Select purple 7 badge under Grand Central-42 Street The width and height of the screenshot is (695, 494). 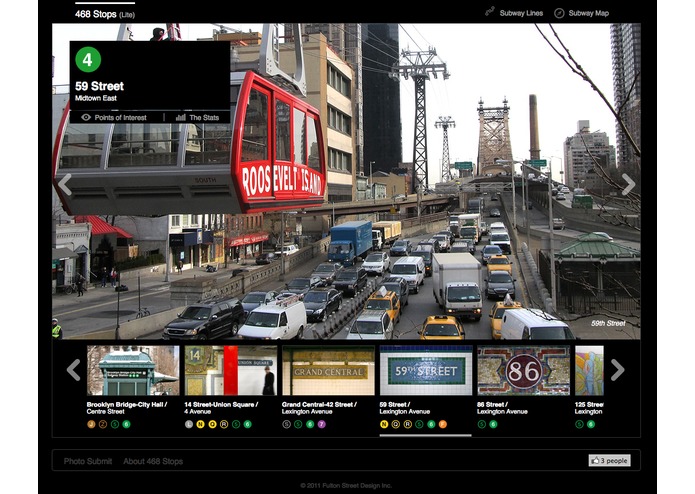[321, 424]
